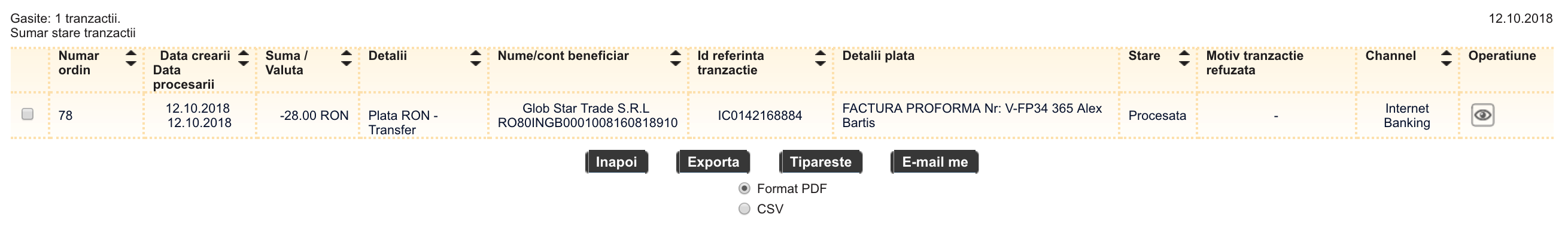Print the list with Tipareste
Screen dimensions: 1568x235
[x=821, y=162]
